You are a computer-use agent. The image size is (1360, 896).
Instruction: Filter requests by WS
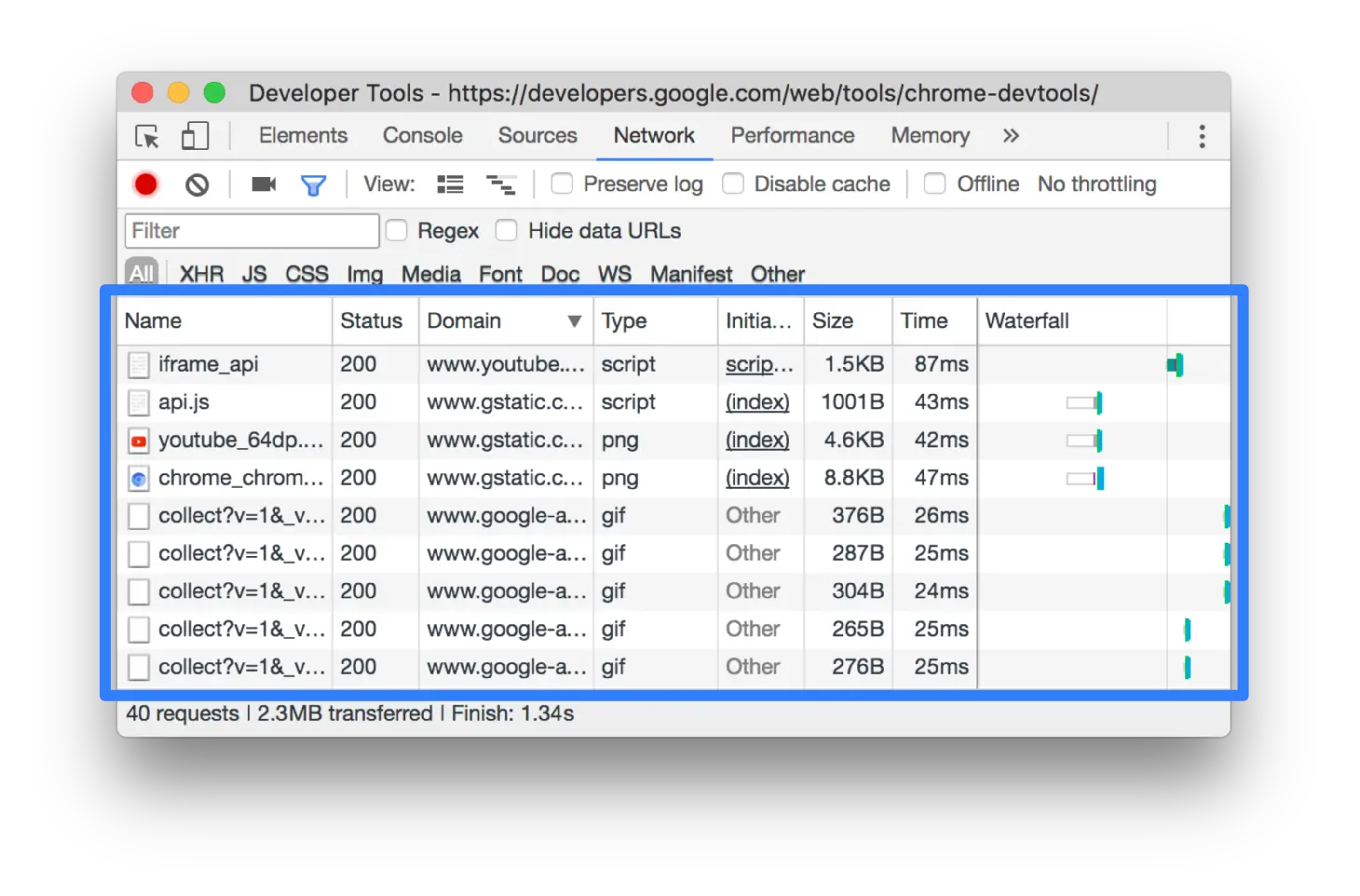click(614, 274)
